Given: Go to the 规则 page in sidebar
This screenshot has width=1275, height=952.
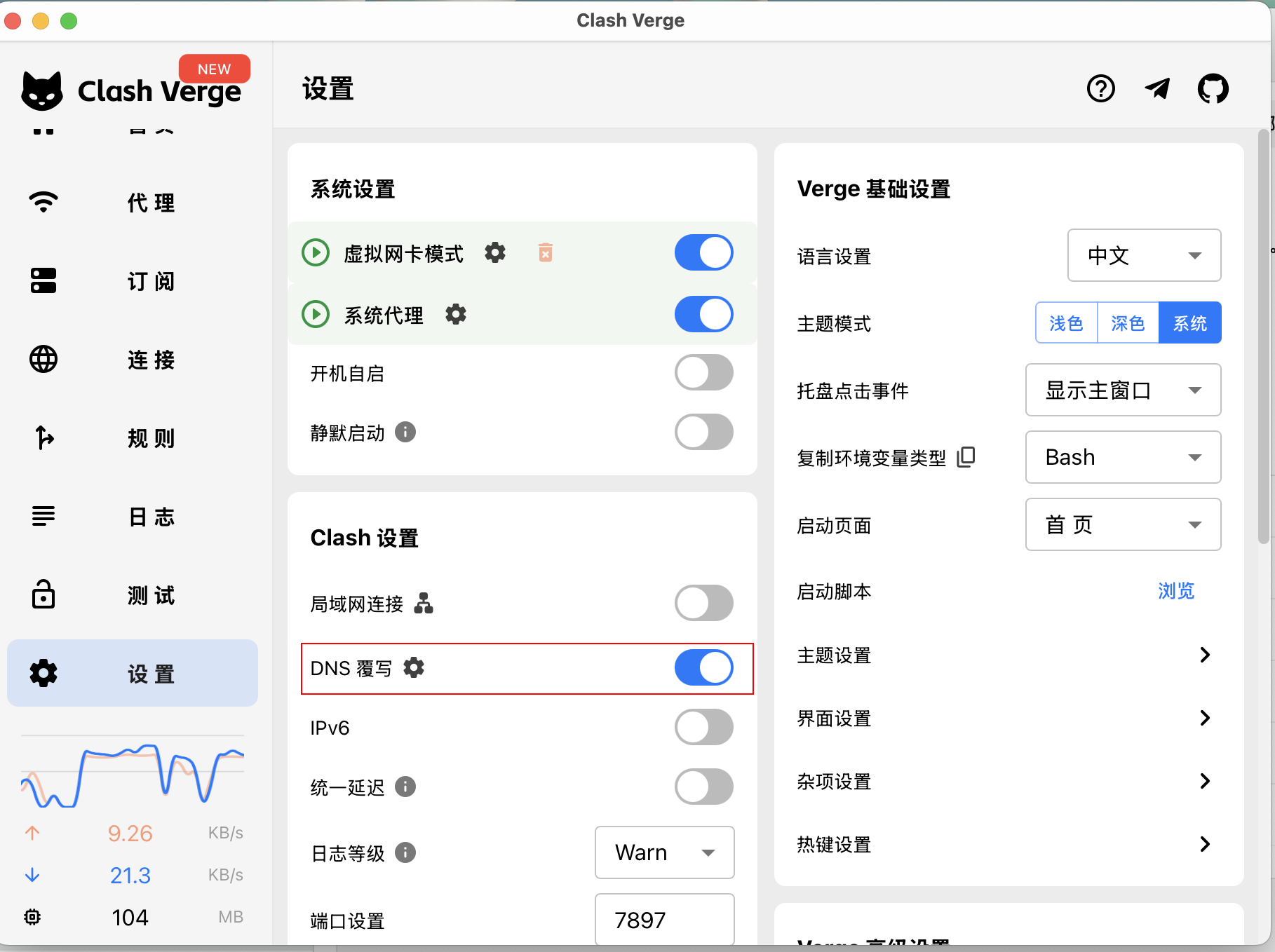Looking at the screenshot, I should pos(133,438).
